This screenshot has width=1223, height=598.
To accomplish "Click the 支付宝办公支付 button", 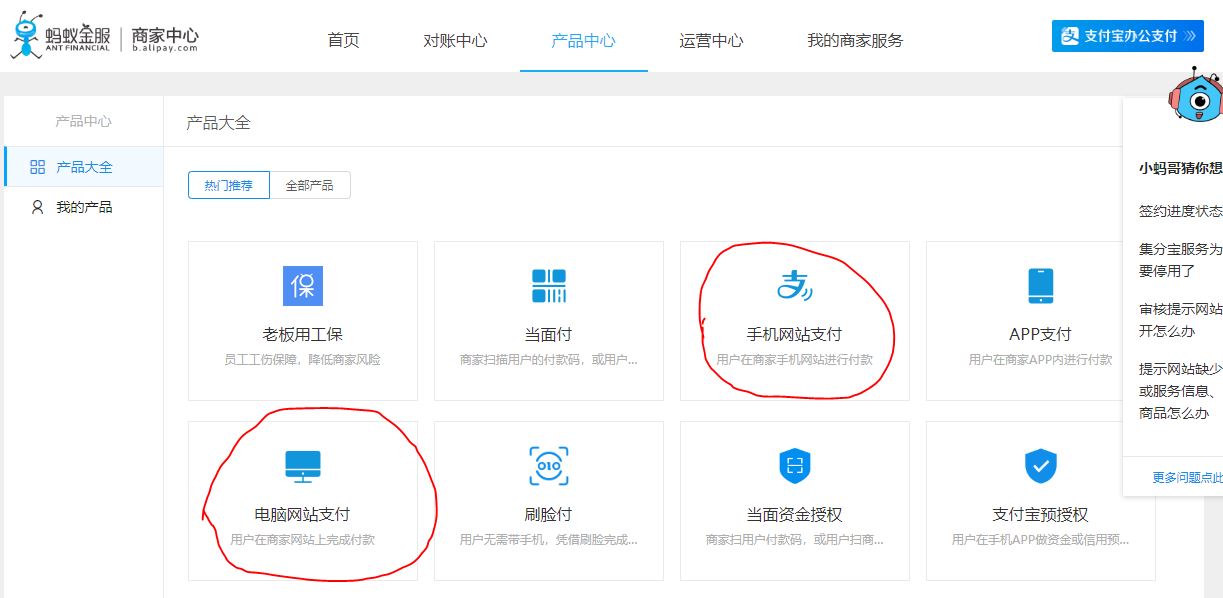I will [1128, 36].
